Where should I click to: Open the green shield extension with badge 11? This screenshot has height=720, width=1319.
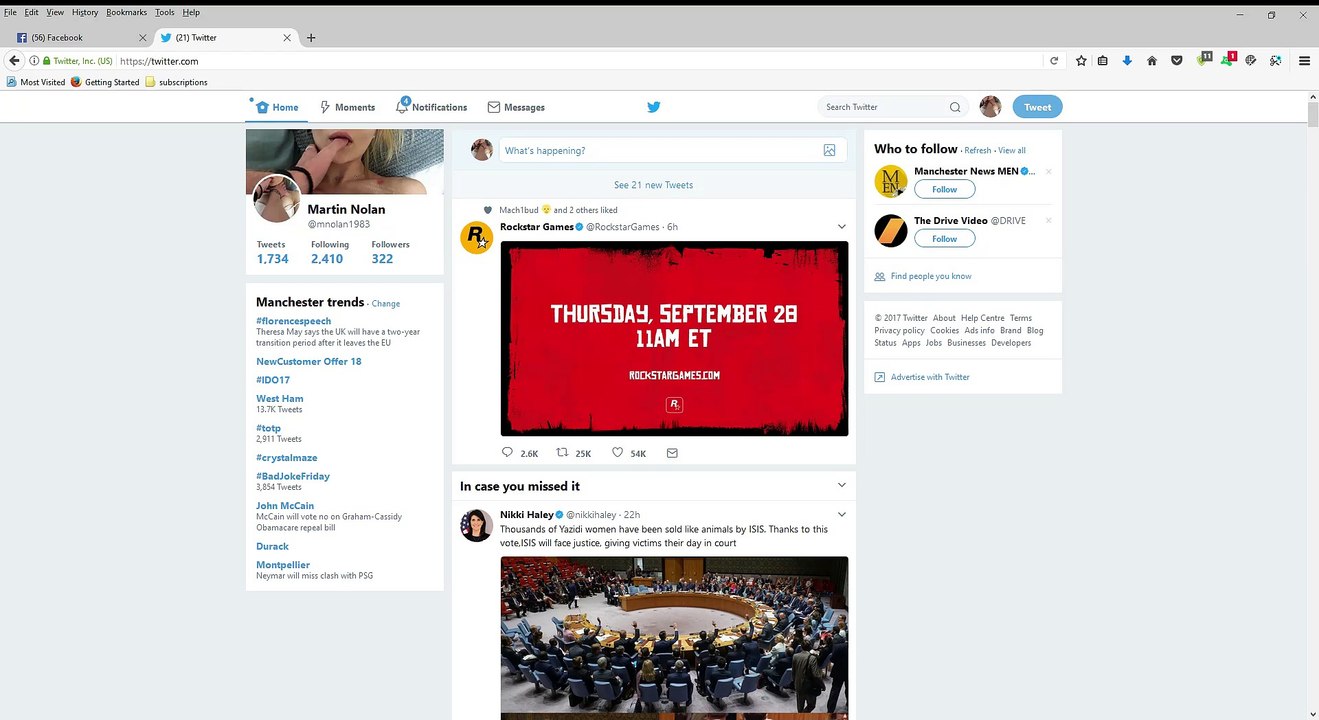point(1204,60)
